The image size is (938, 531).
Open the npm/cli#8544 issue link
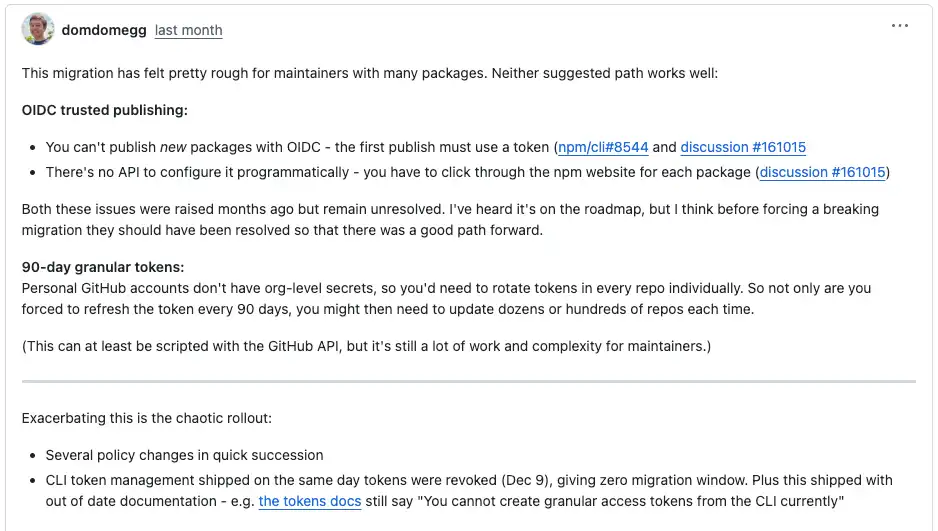pos(603,147)
